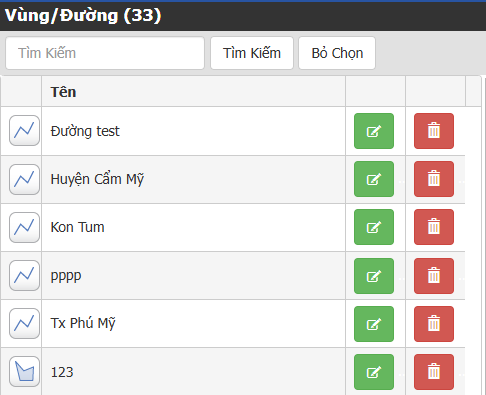Screen dimensions: 486x395
Task: Toggle the polyline icon for Kon Tum
Action: tap(24, 227)
